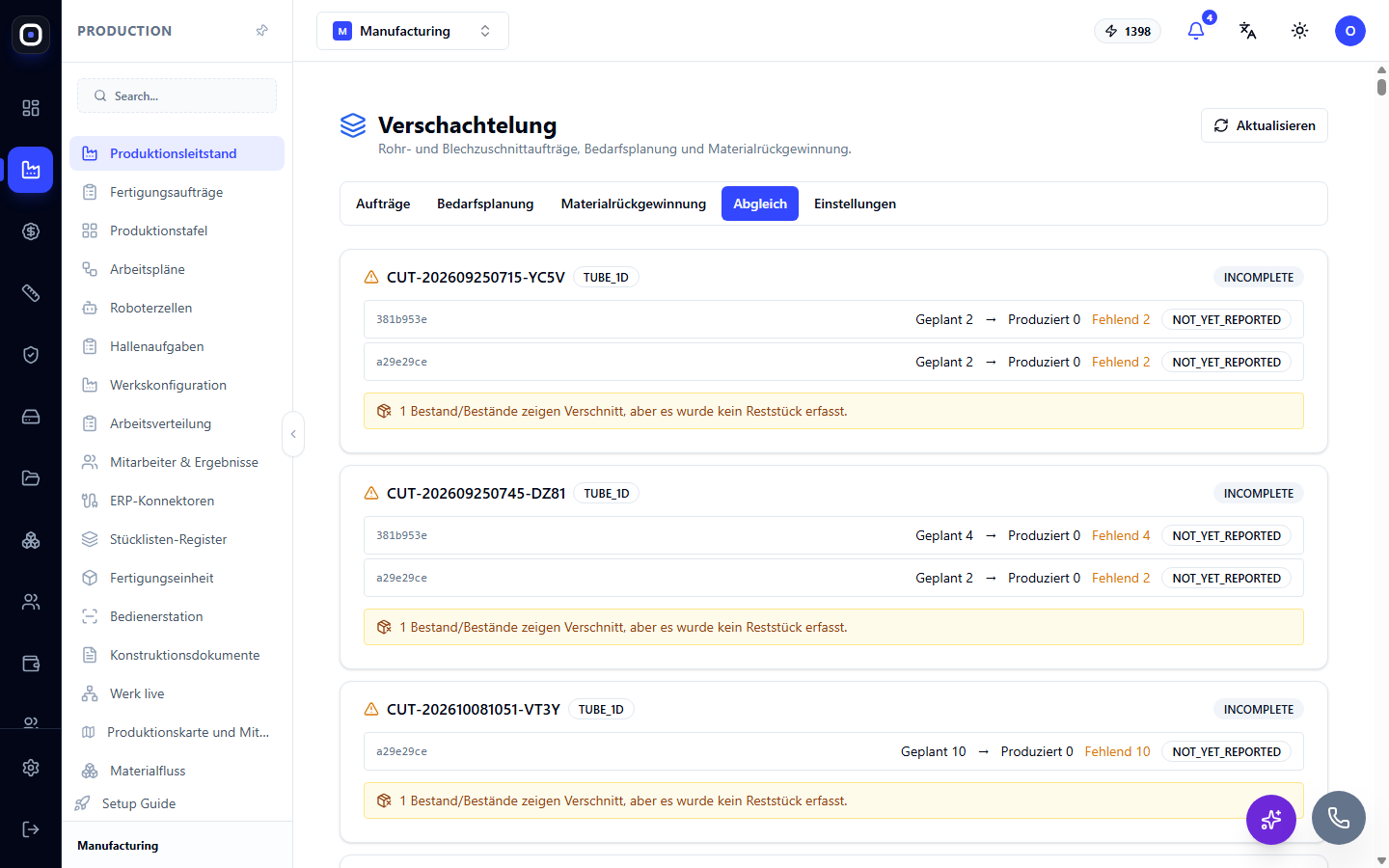Open the language translation menu
1389x868 pixels.
pos(1247,31)
